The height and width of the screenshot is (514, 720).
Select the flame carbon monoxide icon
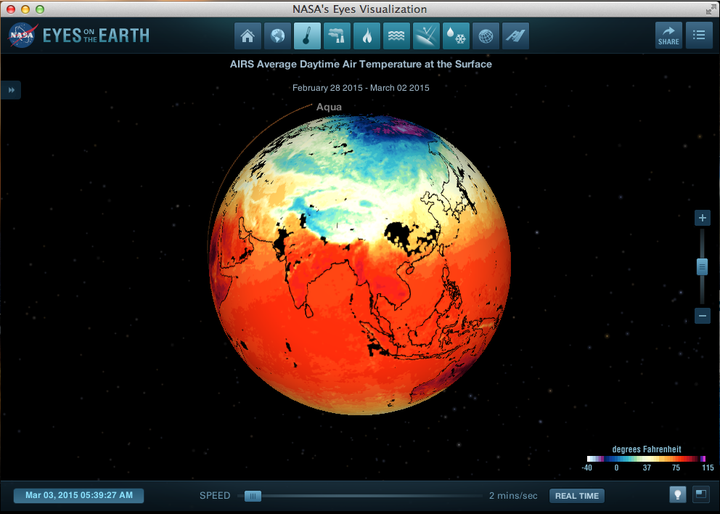[x=367, y=36]
